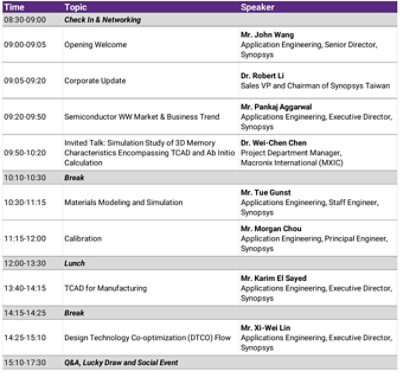Click the Topic column header
Viewport: 400px width, 374px height.
pyautogui.click(x=75, y=7)
